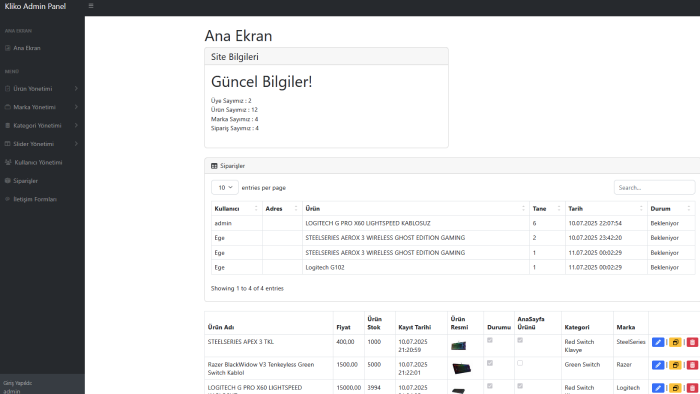The height and width of the screenshot is (394, 700).
Task: Delete STEELSERIES APEX 3 TKL with red trash
Action: (692, 342)
